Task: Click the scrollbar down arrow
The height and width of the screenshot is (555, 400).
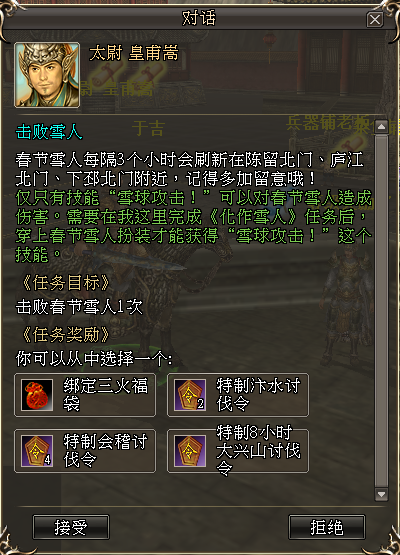Action: tap(381, 494)
